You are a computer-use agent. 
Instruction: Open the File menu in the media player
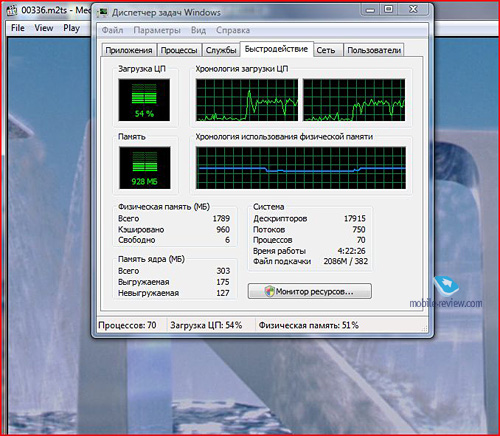(18, 28)
